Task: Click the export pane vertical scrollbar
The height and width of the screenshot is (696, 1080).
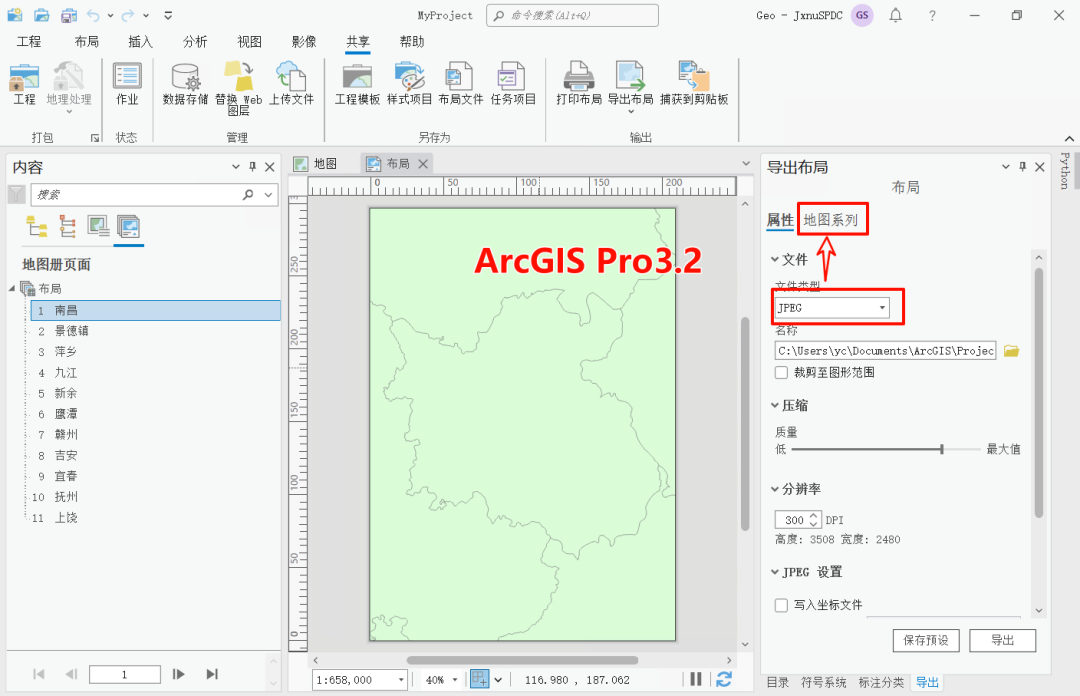Action: [x=1039, y=393]
